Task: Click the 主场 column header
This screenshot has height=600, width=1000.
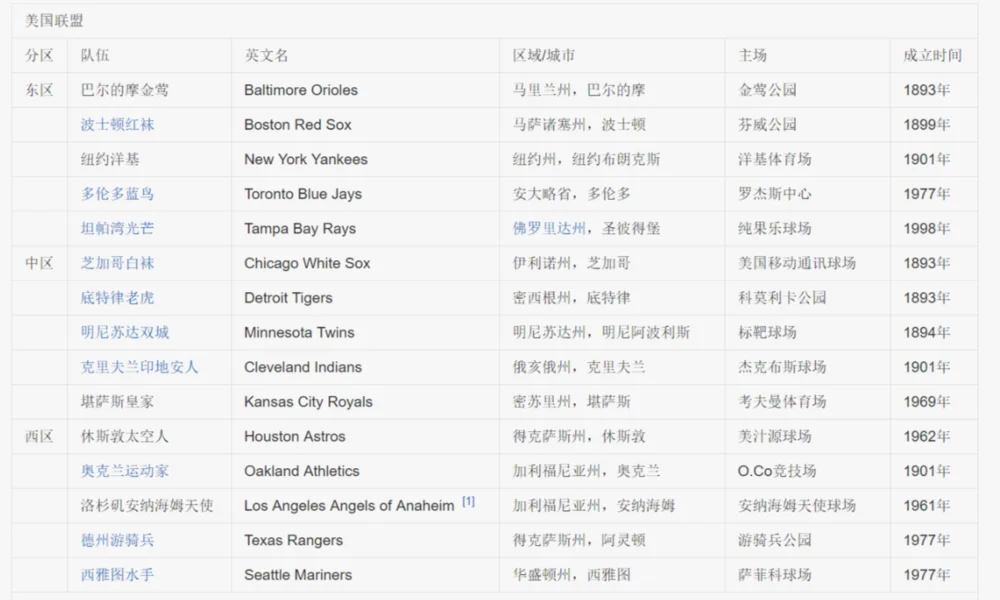Action: (753, 55)
